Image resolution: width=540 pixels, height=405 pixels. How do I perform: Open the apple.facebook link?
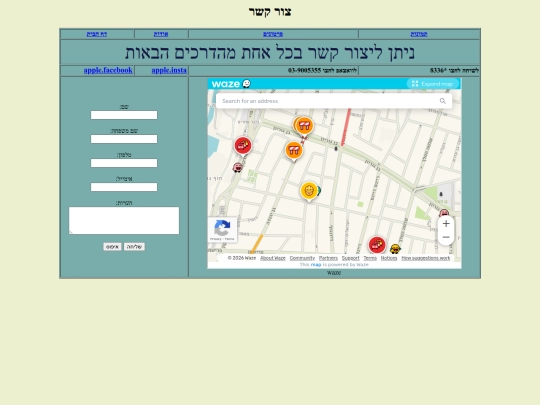pos(108,70)
